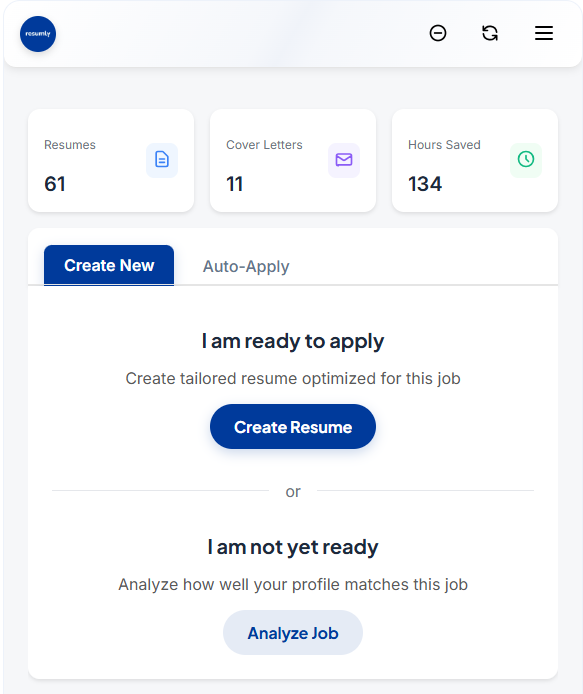
Task: Click the "I am not yet ready" heading
Action: 293,547
